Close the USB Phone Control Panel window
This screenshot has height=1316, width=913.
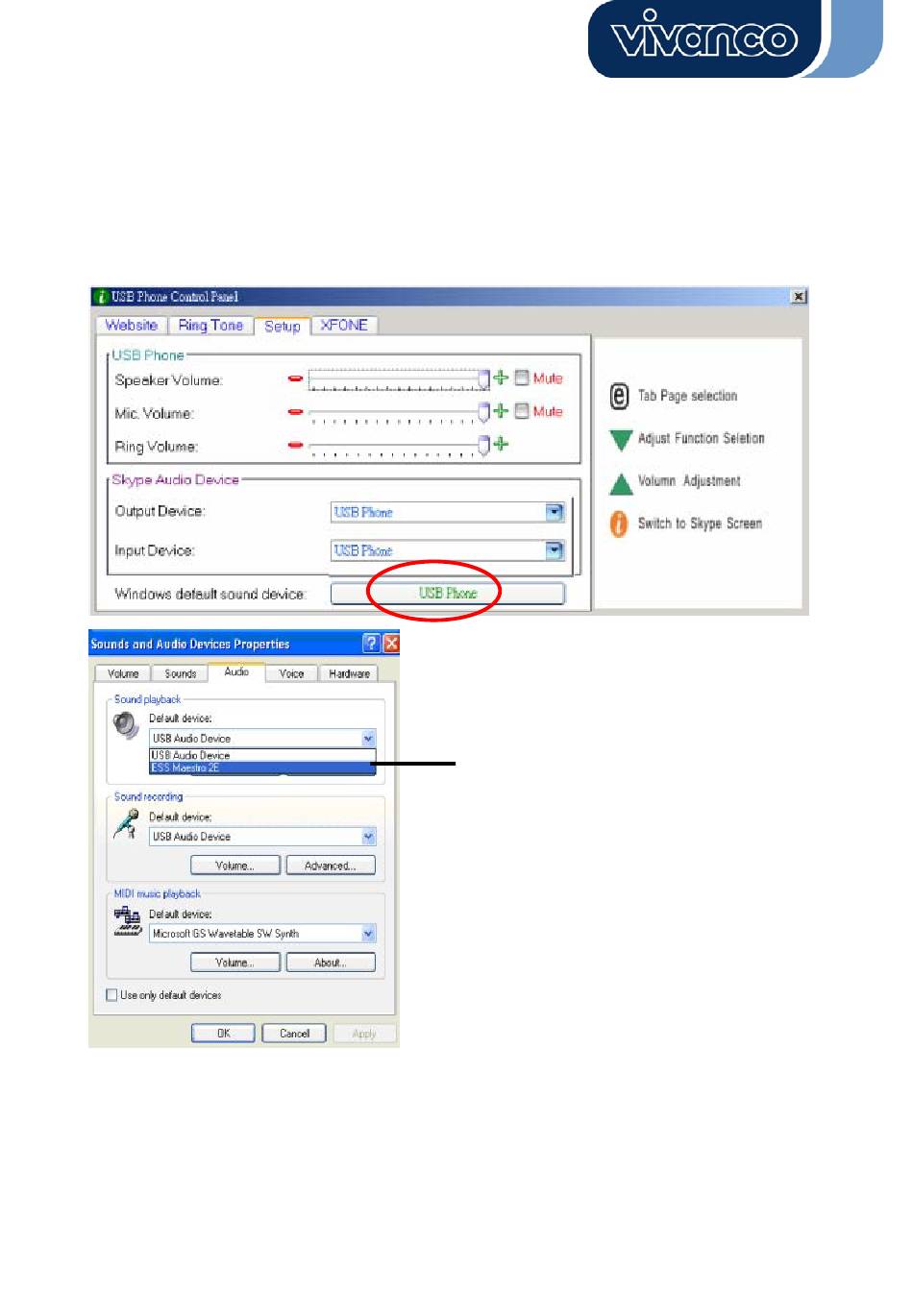click(x=799, y=297)
